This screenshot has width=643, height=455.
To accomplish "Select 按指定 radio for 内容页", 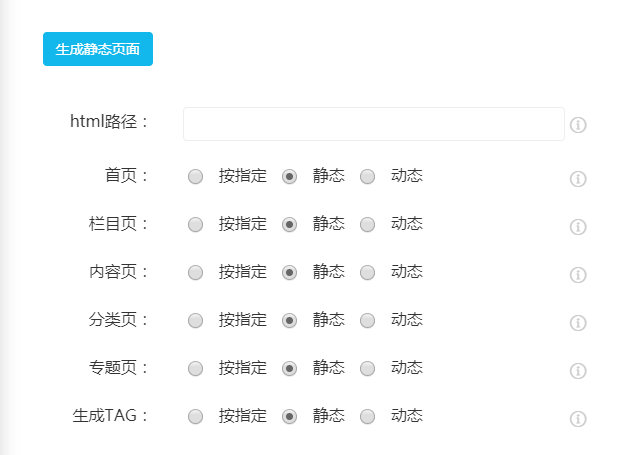I will tap(196, 272).
